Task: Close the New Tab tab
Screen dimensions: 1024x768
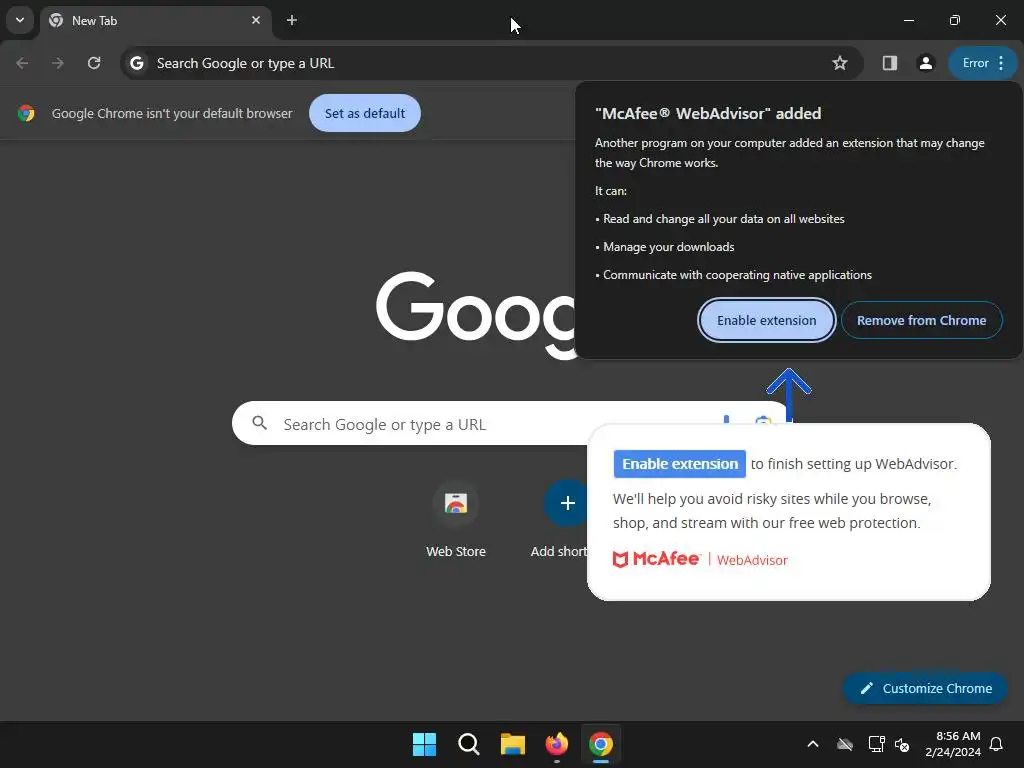Action: [x=255, y=20]
